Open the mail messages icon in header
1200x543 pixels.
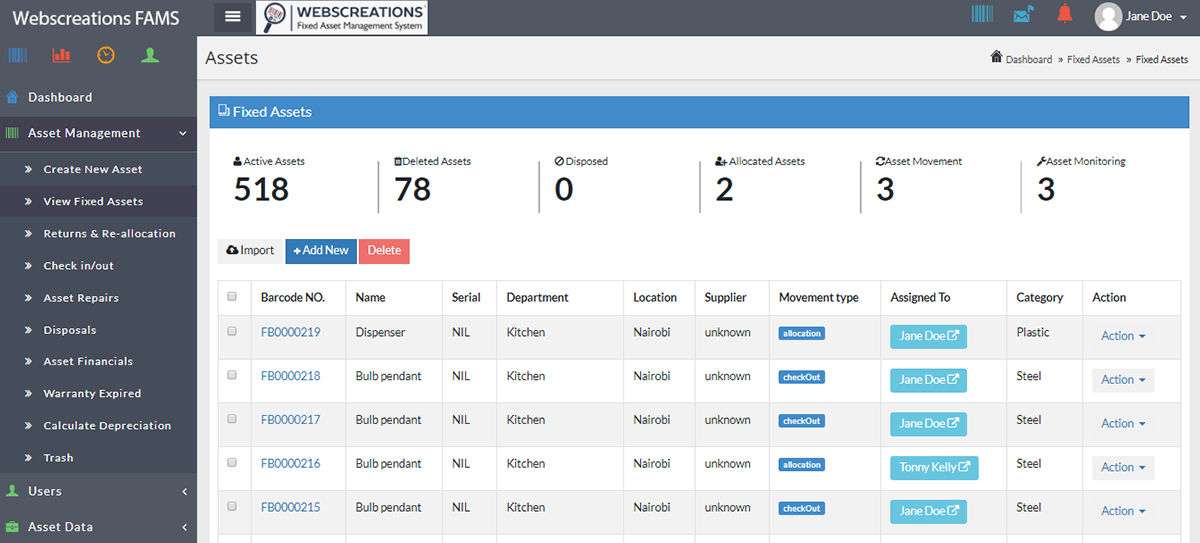(1023, 14)
